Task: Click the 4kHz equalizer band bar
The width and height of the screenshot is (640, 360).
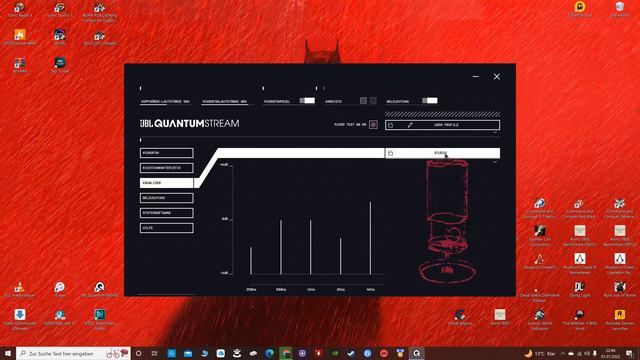Action: tap(371, 238)
